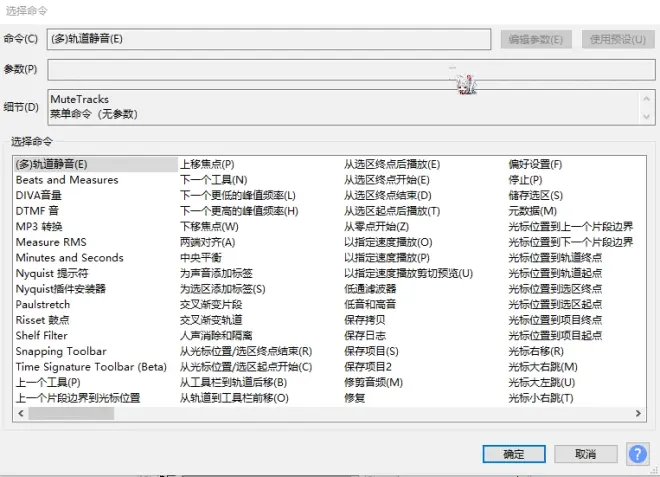This screenshot has width=660, height=477.
Task: Click into the 参数(P) input field
Action: click(351, 69)
